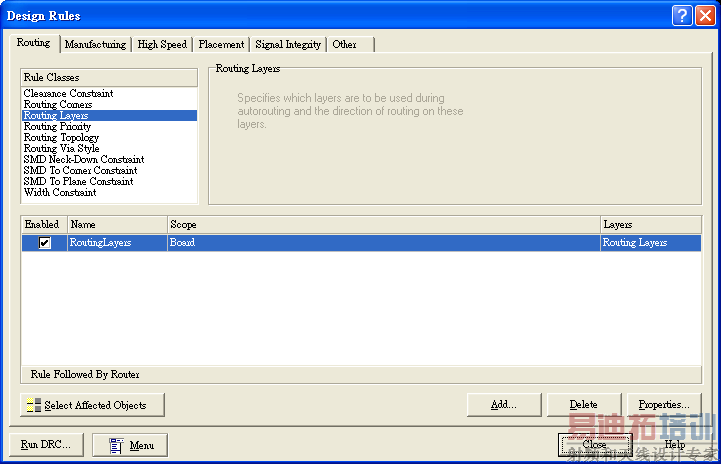Open the Menu button

coord(130,445)
